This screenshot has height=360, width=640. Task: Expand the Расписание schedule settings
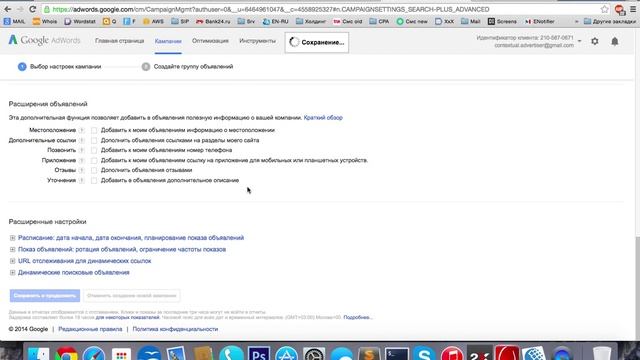coord(131,238)
